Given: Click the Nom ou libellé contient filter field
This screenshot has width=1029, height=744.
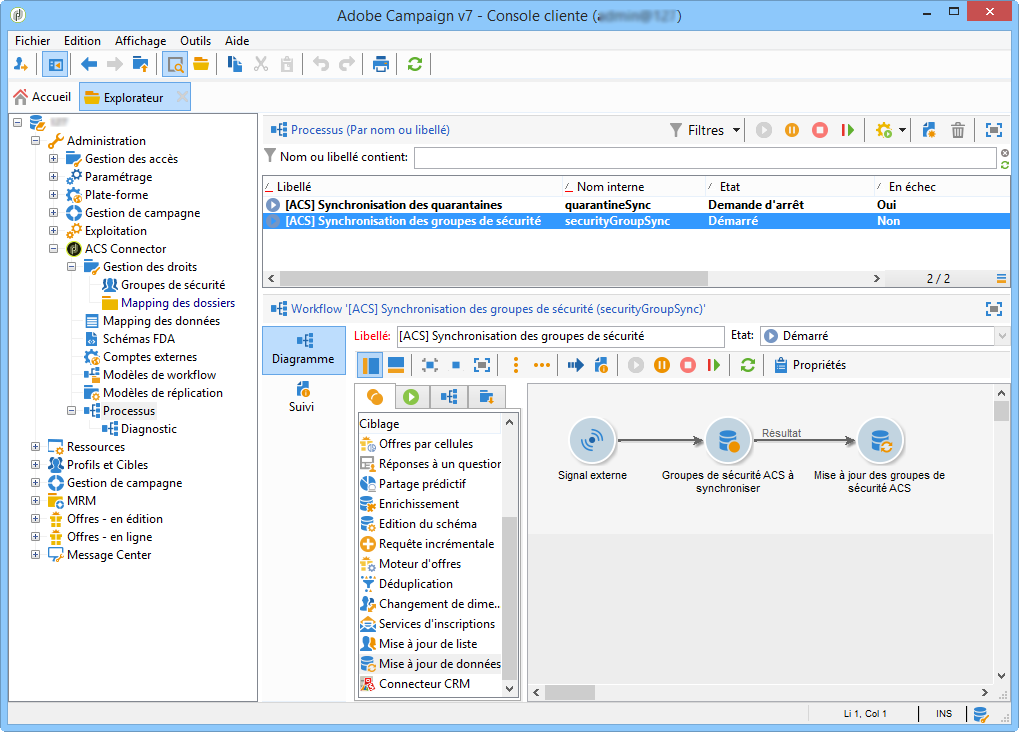Looking at the screenshot, I should [x=705, y=157].
